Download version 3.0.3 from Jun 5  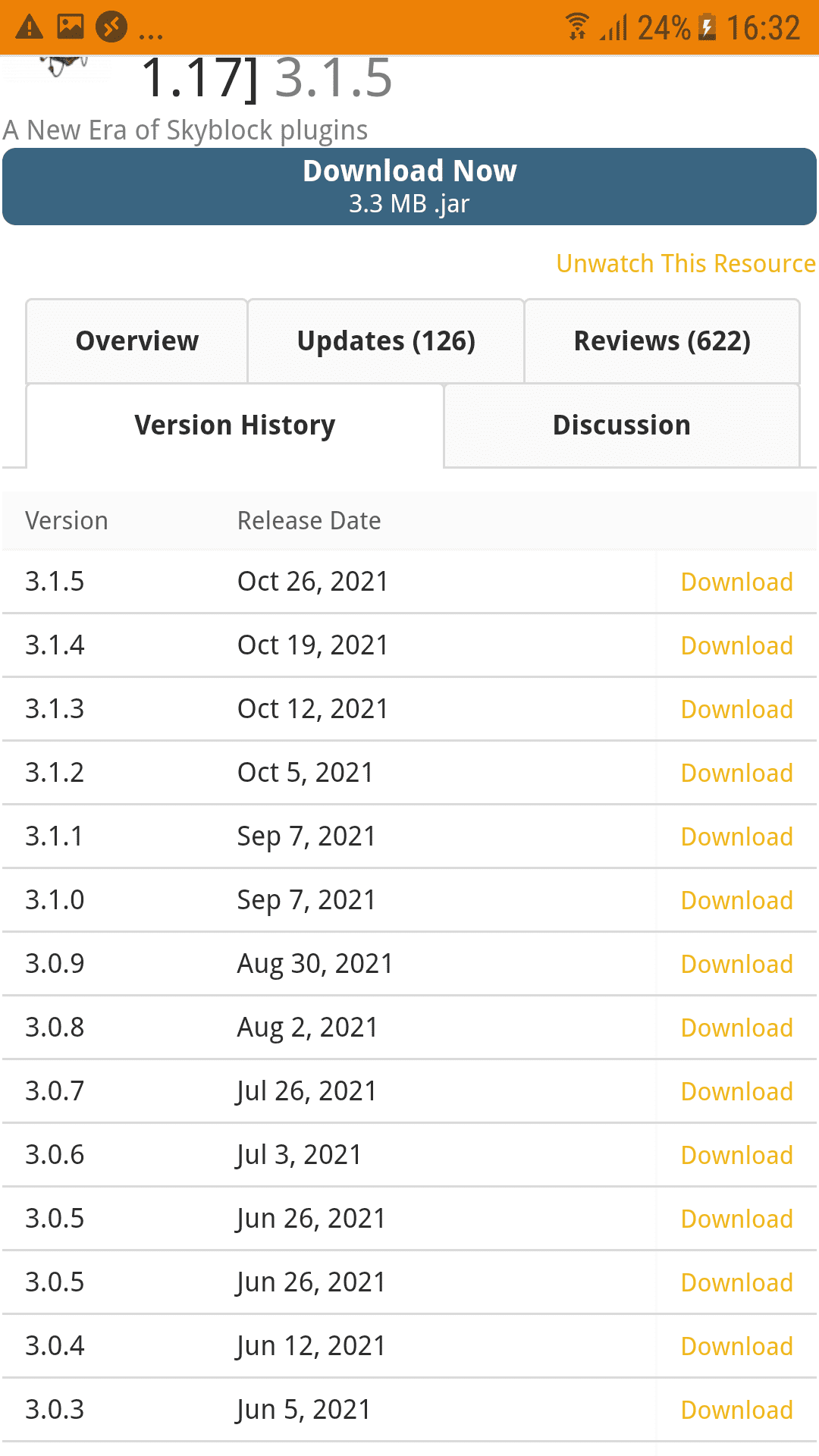(x=736, y=1410)
